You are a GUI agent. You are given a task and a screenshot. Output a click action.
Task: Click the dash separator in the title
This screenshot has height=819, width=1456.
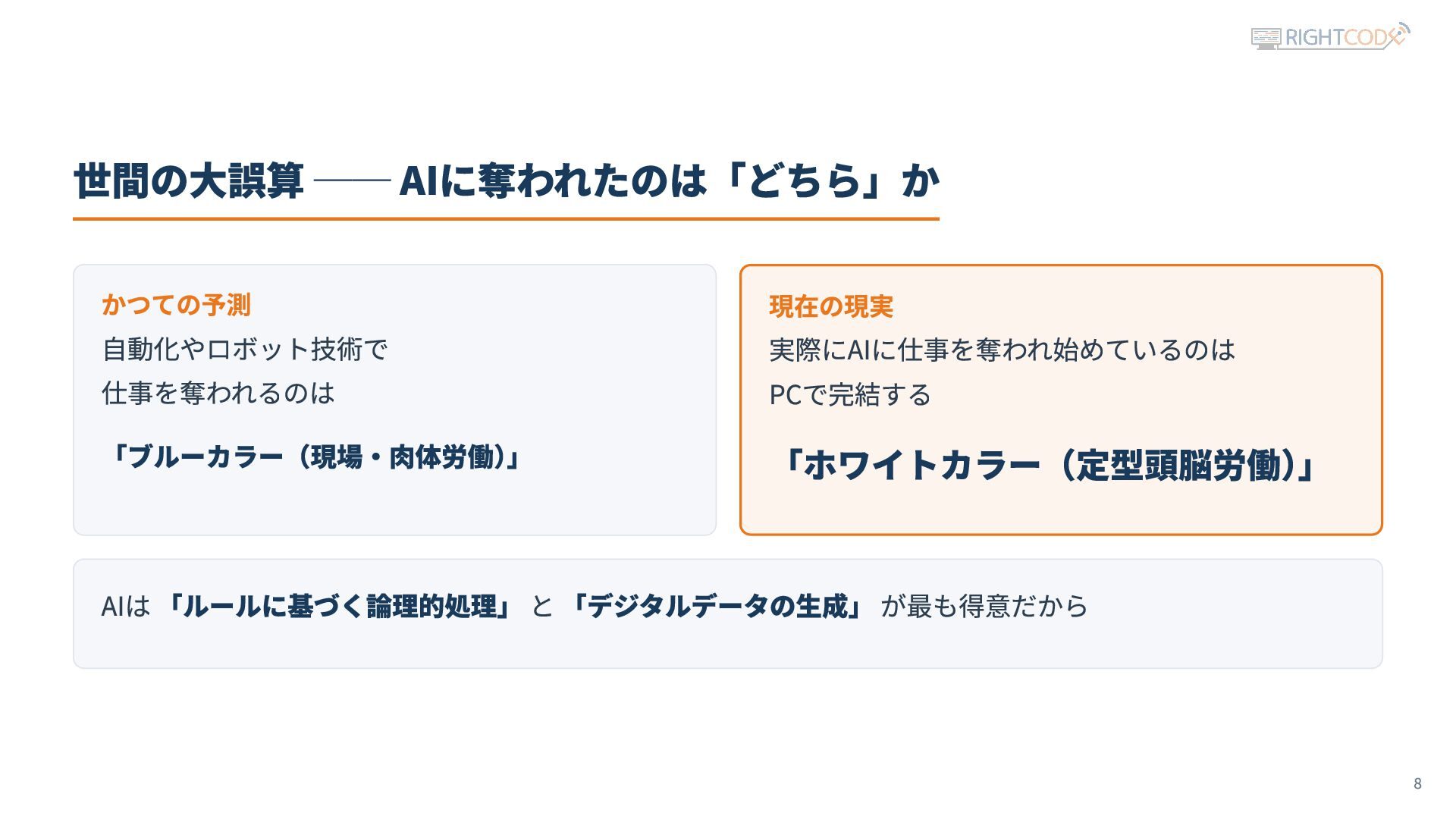pyautogui.click(x=351, y=181)
